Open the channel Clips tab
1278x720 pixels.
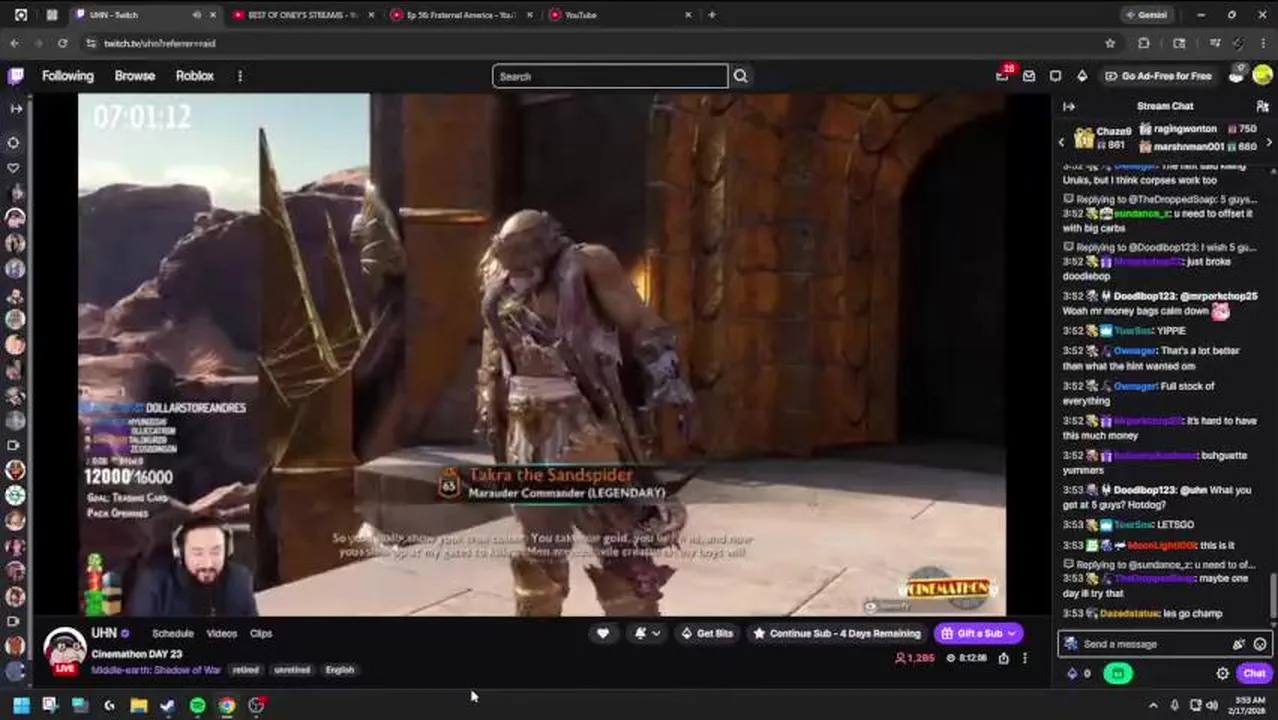click(261, 633)
